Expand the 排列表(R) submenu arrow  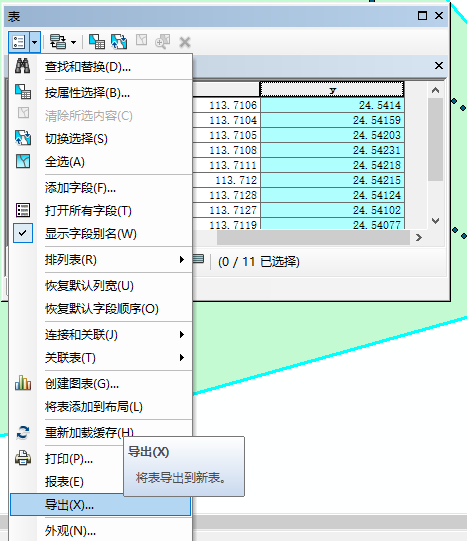[182, 259]
